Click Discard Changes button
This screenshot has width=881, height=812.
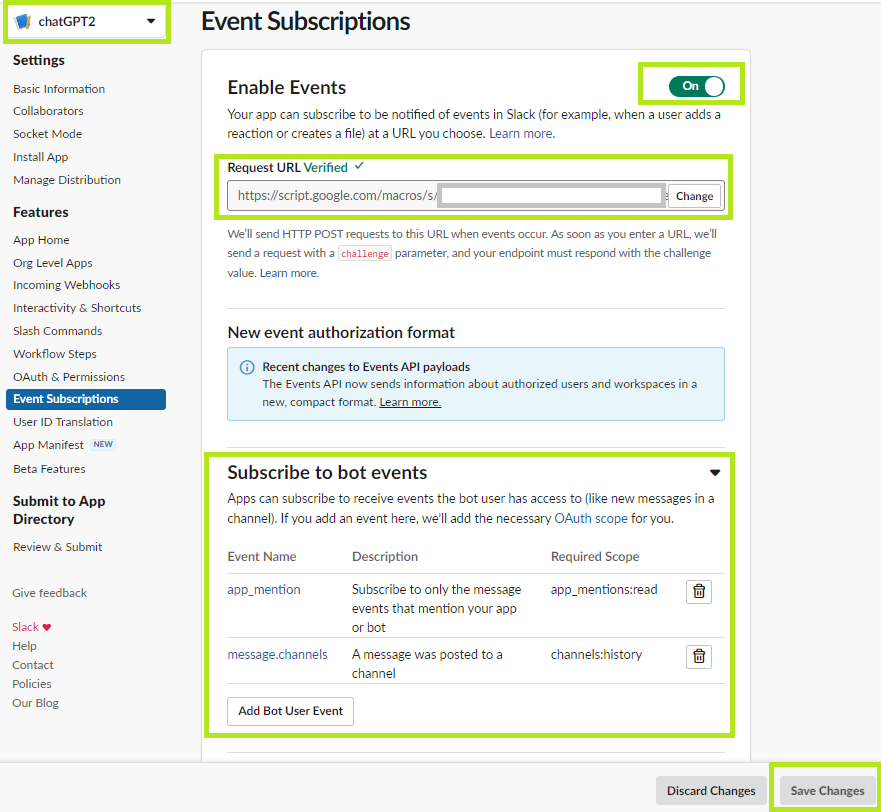click(x=711, y=791)
